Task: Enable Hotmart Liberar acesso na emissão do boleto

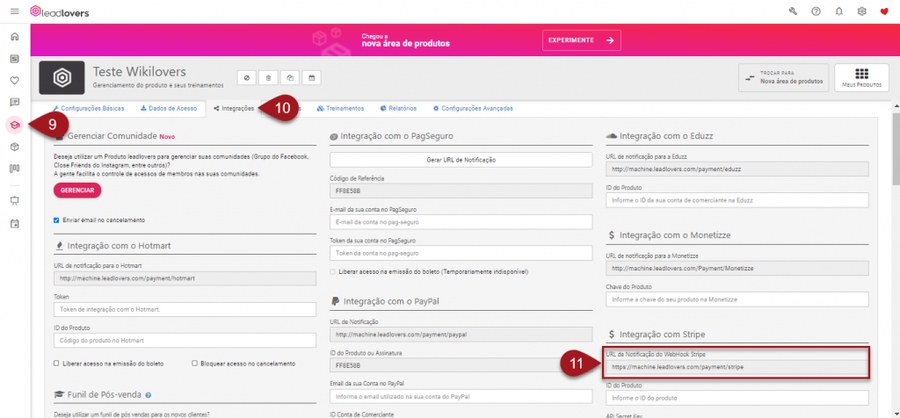Action: click(57, 363)
